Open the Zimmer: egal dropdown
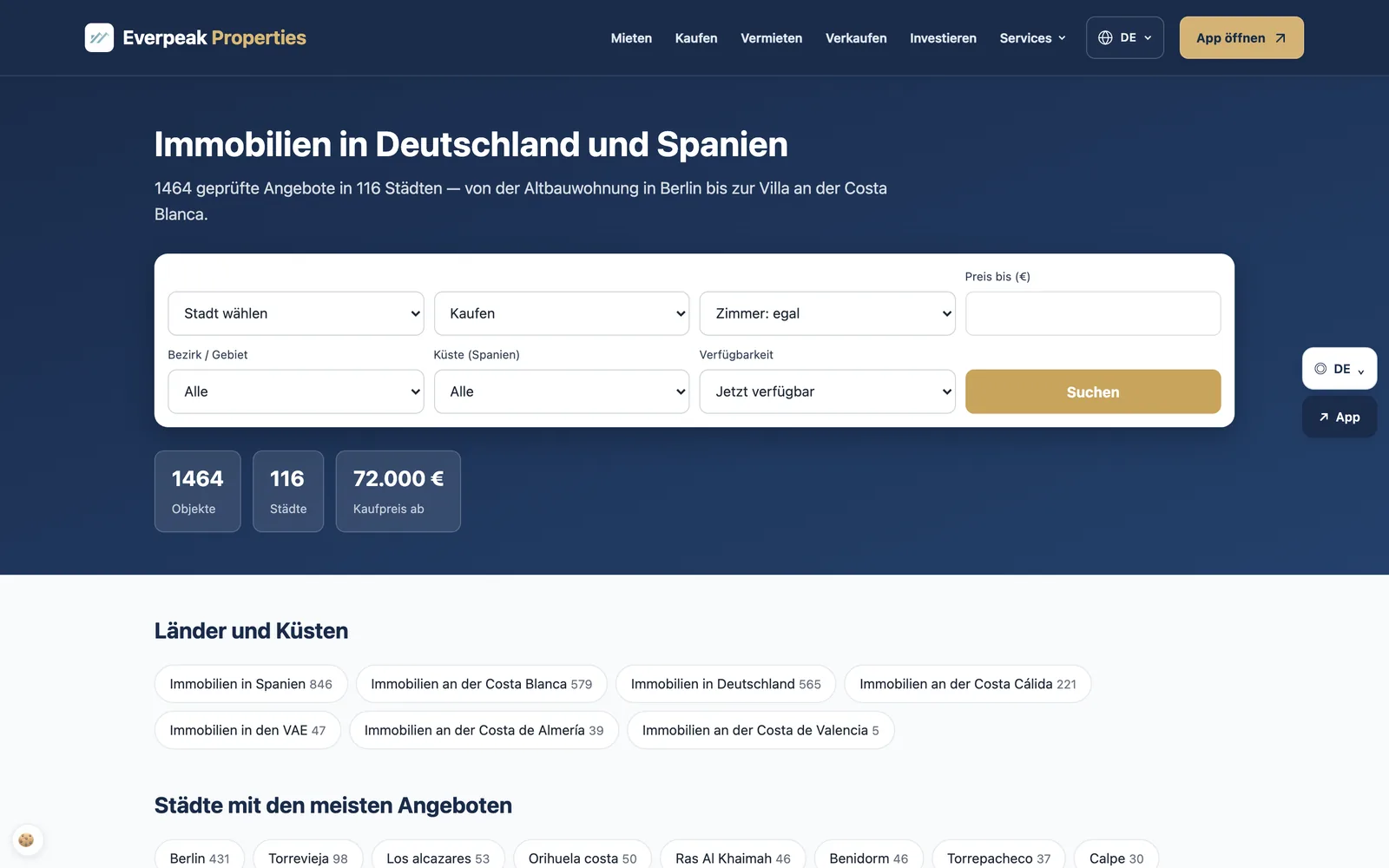Viewport: 1389px width, 868px height. [x=827, y=313]
